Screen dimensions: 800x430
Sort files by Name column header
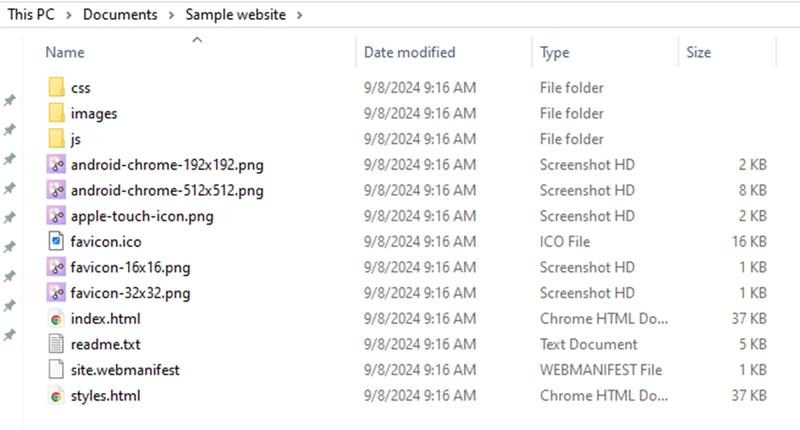65,52
